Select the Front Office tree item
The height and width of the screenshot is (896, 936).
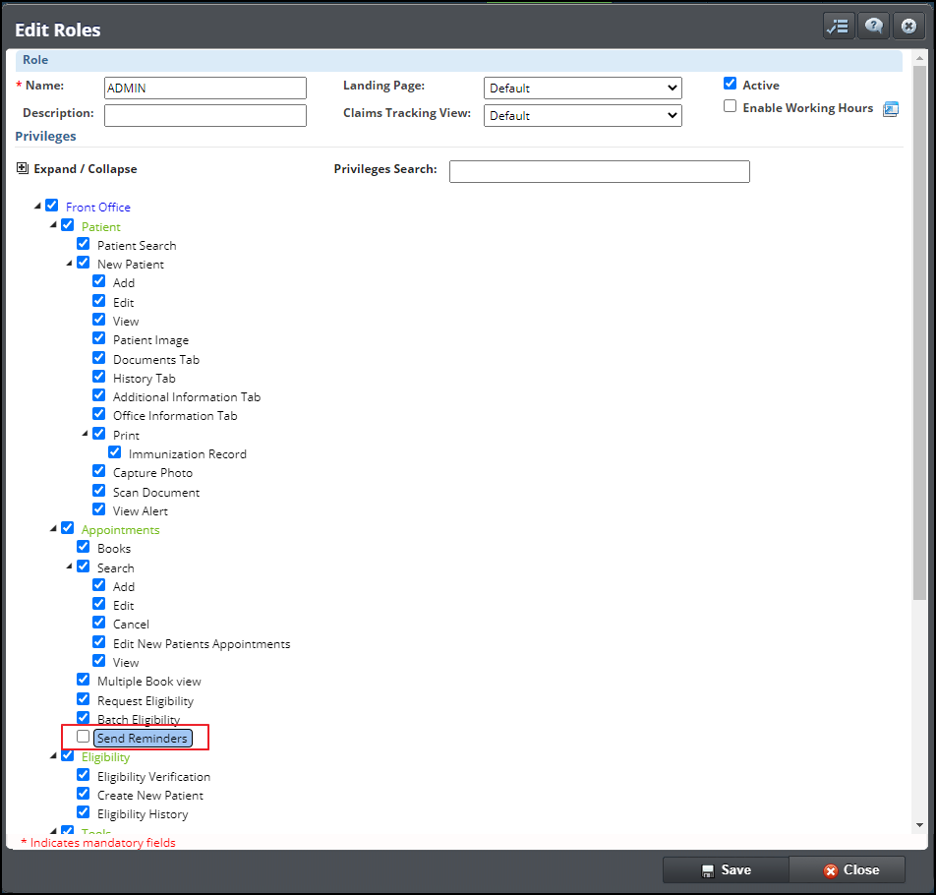tap(98, 207)
